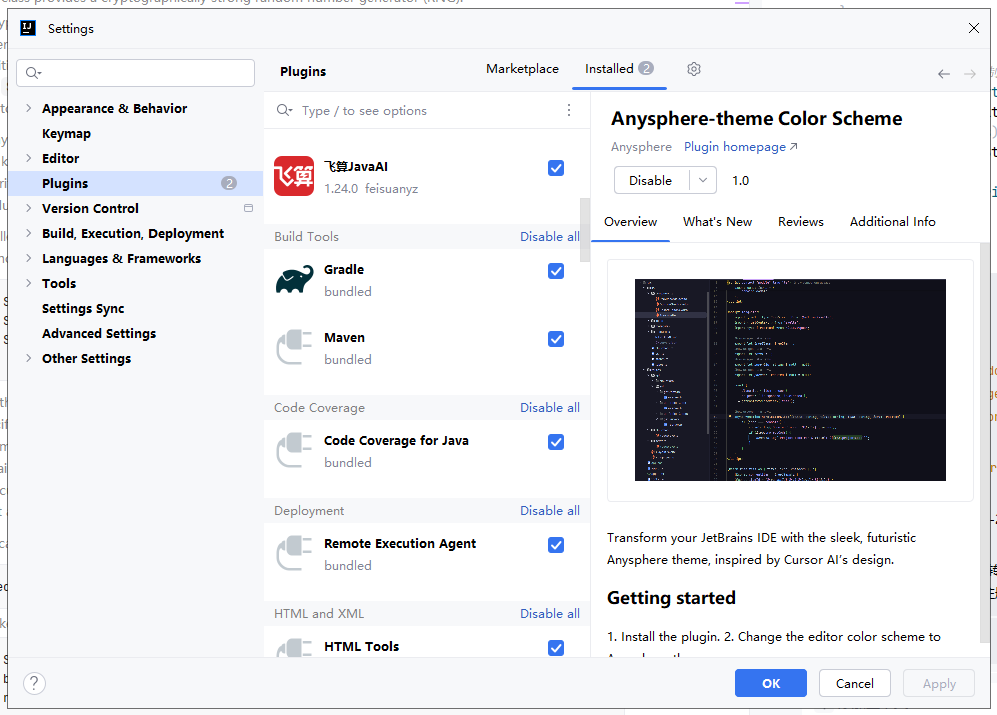Toggle the Maven plugin checkbox

click(x=556, y=339)
